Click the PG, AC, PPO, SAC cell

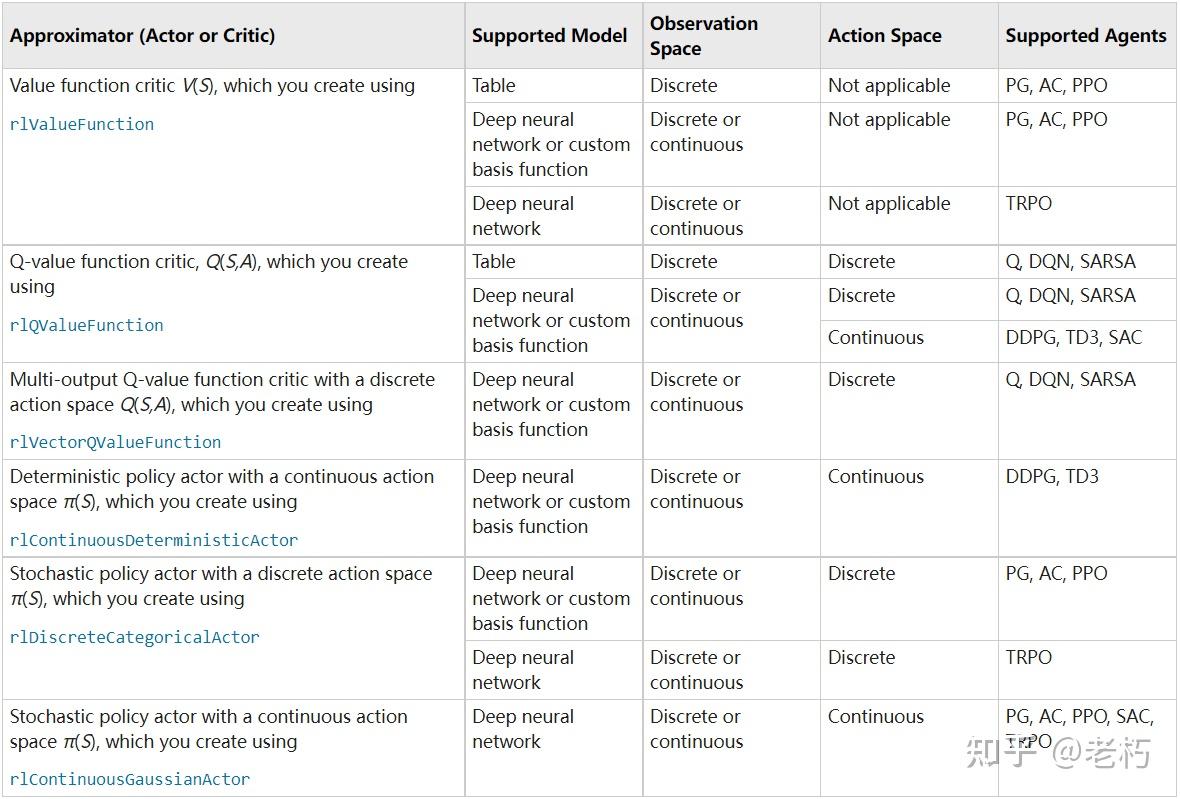[1079, 717]
